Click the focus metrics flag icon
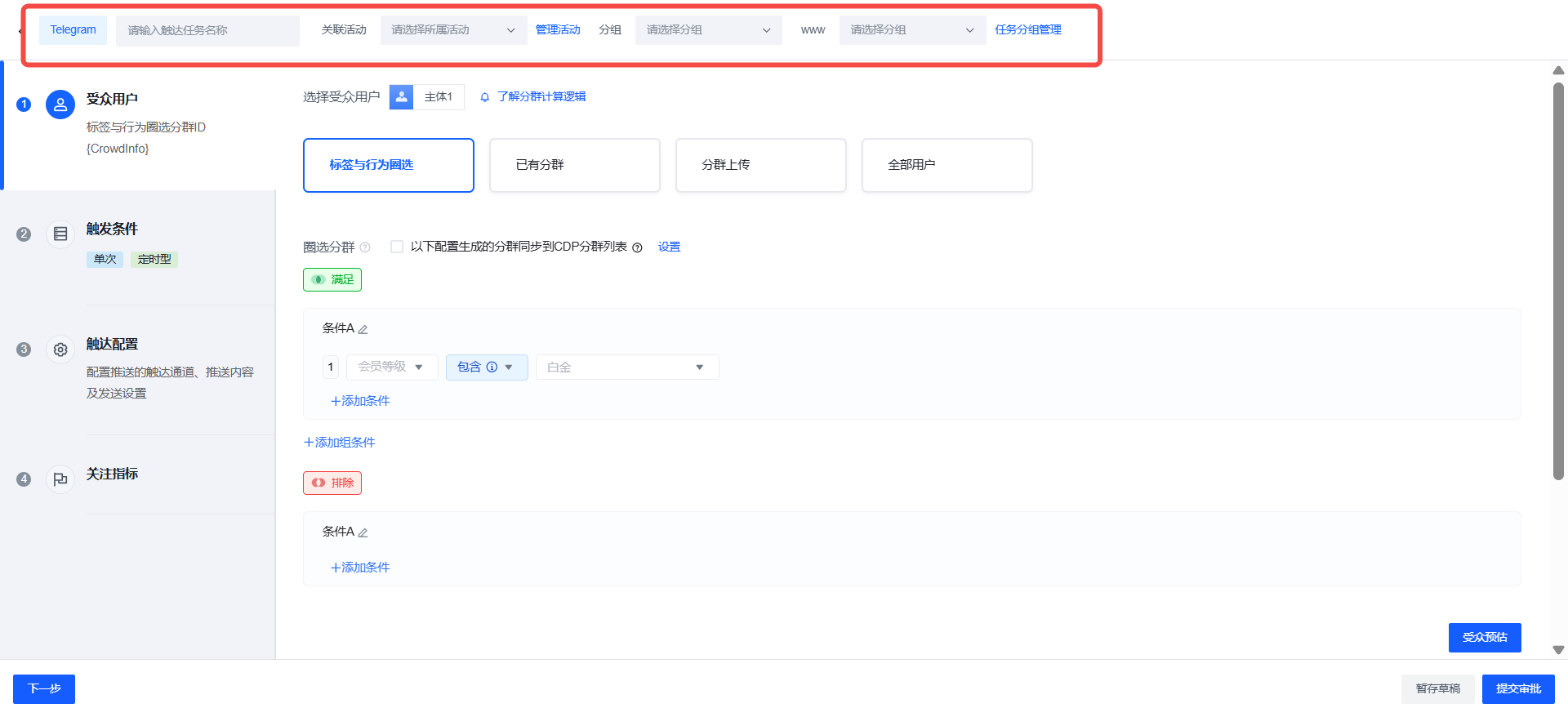1568x717 pixels. point(60,479)
